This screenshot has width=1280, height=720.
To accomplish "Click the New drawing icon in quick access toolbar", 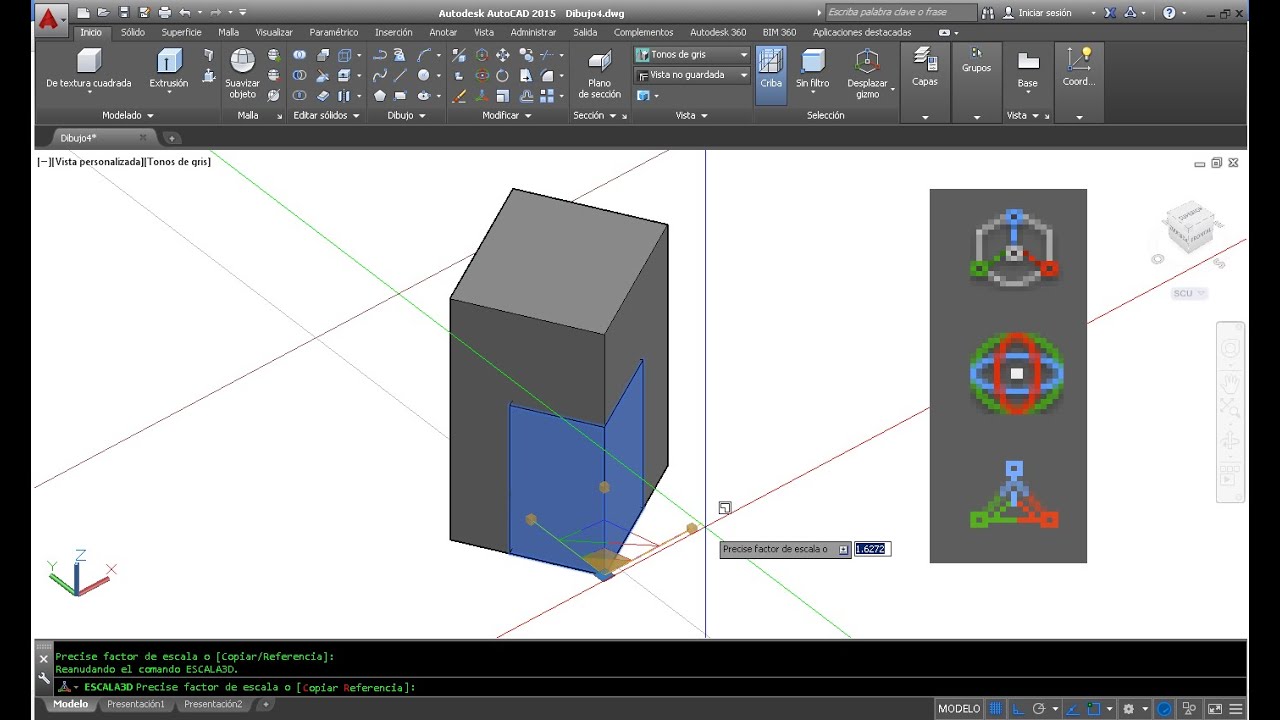I will click(83, 13).
